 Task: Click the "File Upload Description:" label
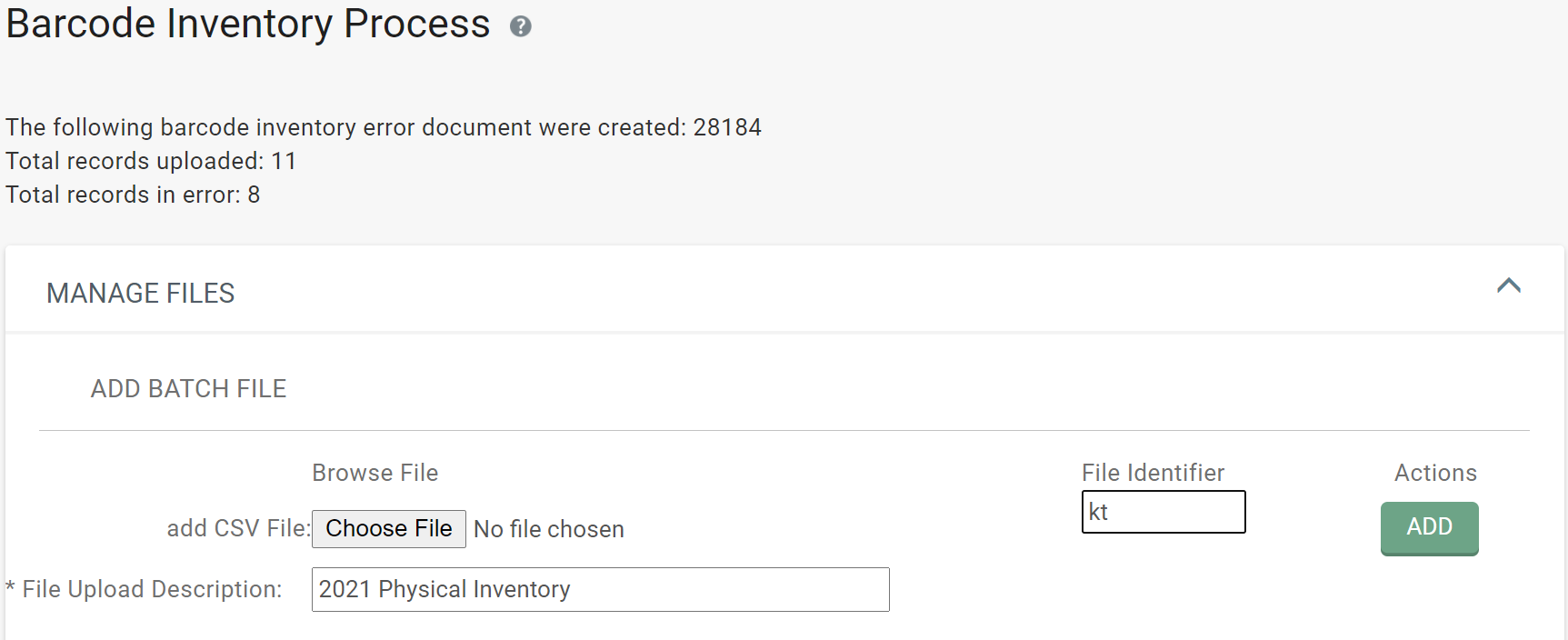(152, 590)
